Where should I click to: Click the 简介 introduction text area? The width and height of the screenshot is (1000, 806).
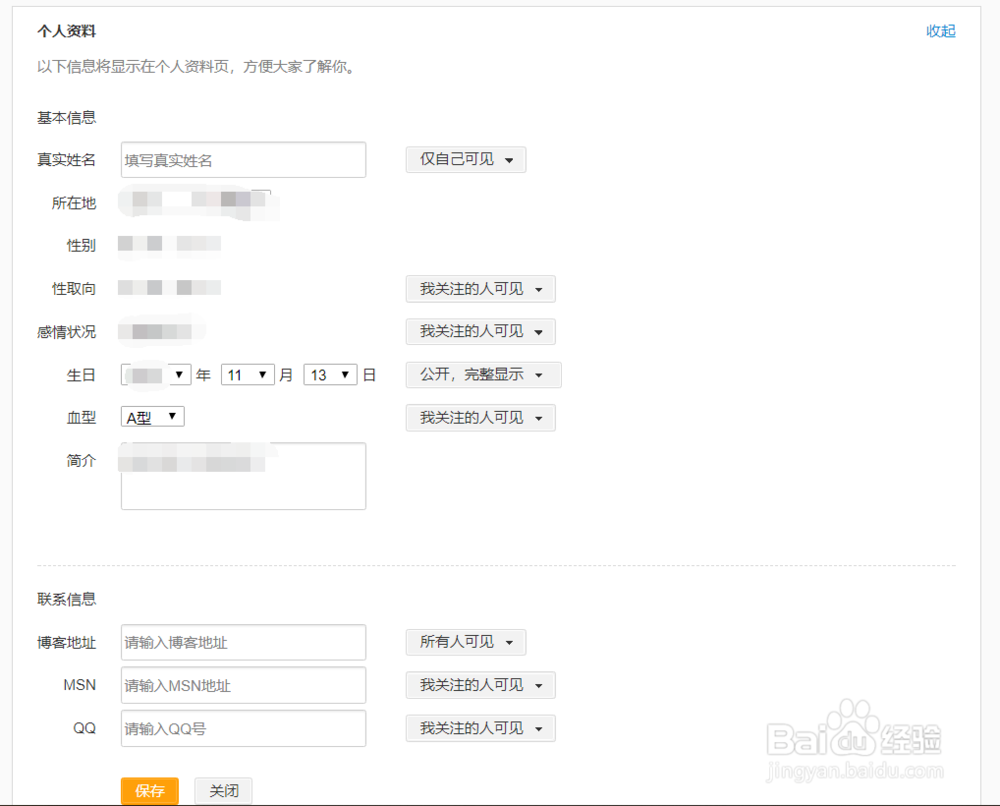[243, 476]
